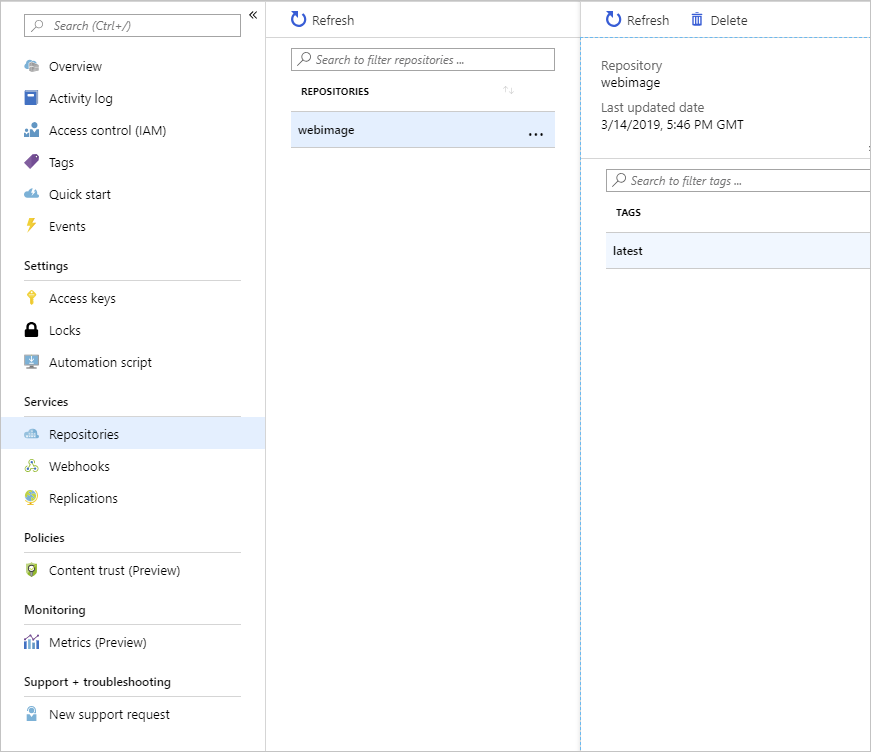Click the filter repositories search field

[422, 59]
